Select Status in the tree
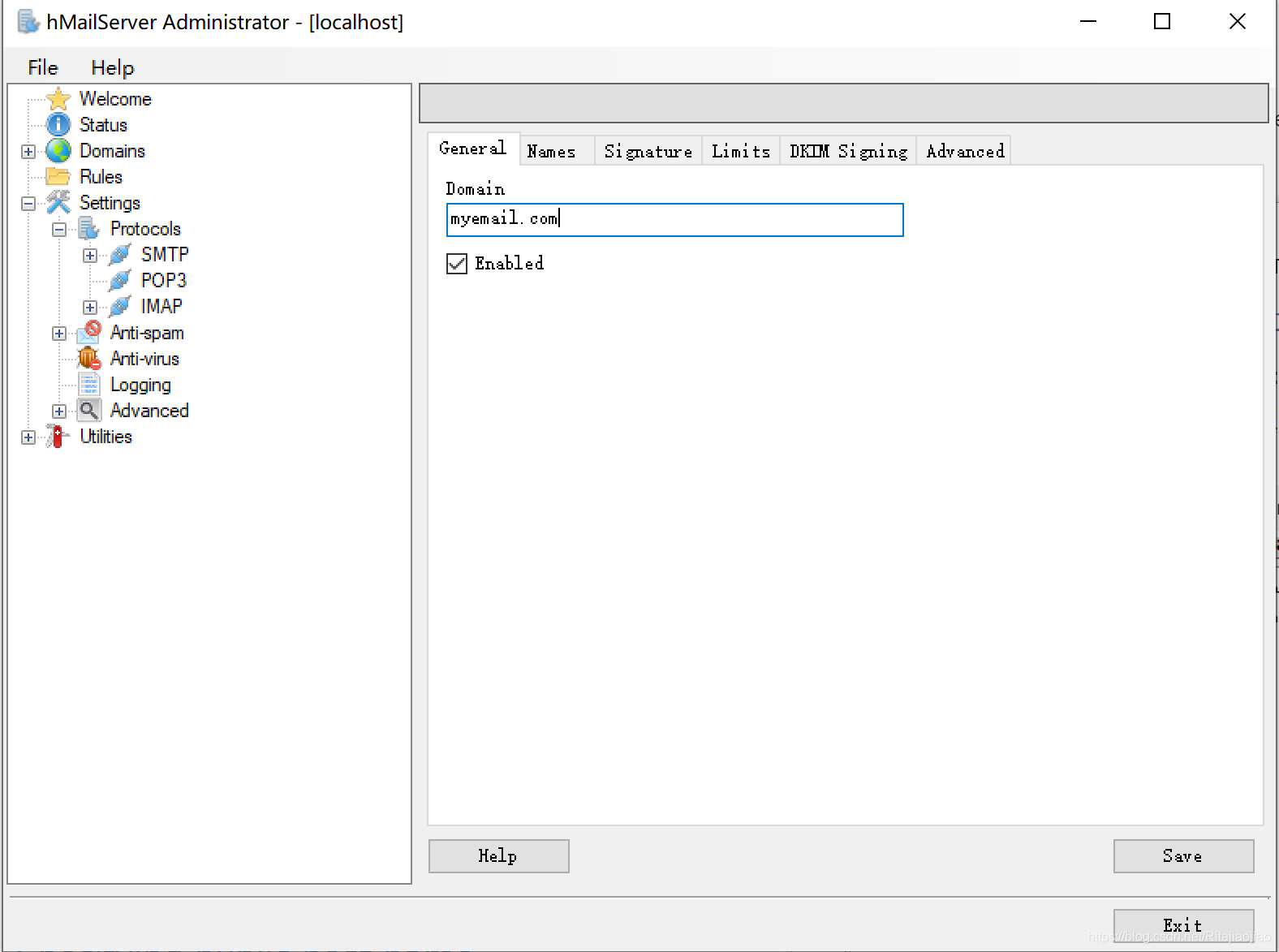 [x=103, y=125]
